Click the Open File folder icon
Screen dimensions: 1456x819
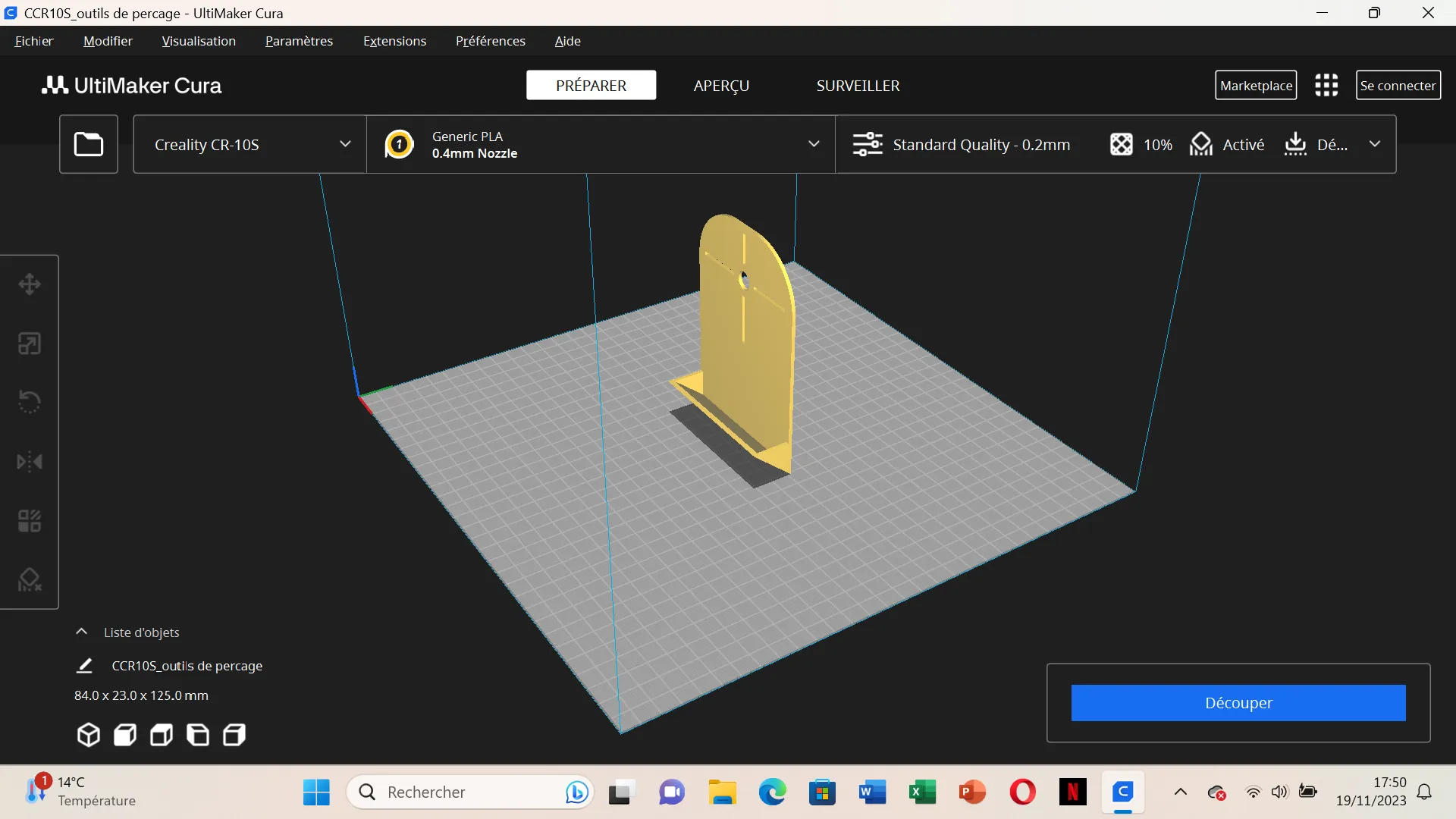(x=89, y=144)
